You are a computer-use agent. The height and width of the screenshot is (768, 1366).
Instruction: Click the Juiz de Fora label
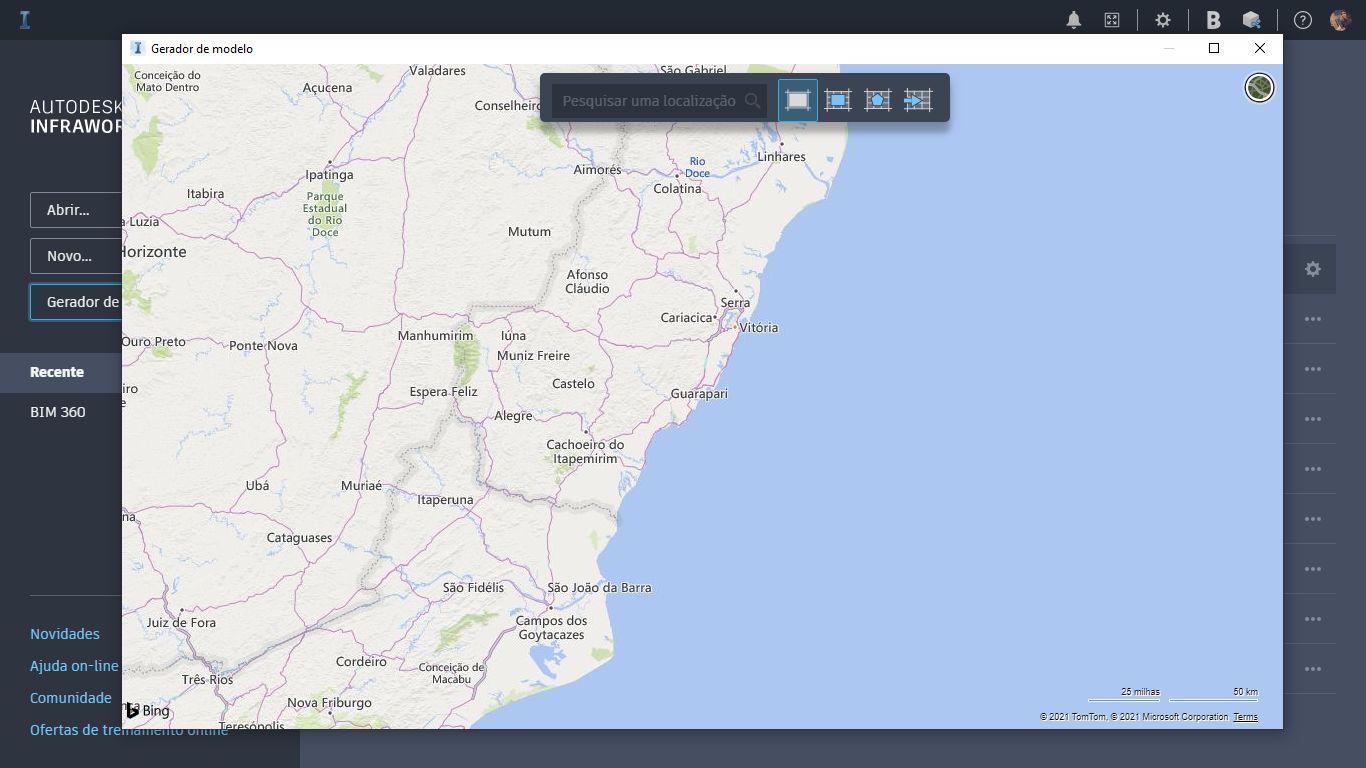181,623
